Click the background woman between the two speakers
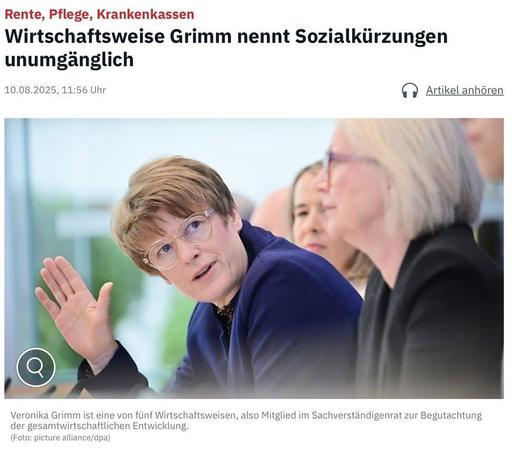 (x=312, y=217)
